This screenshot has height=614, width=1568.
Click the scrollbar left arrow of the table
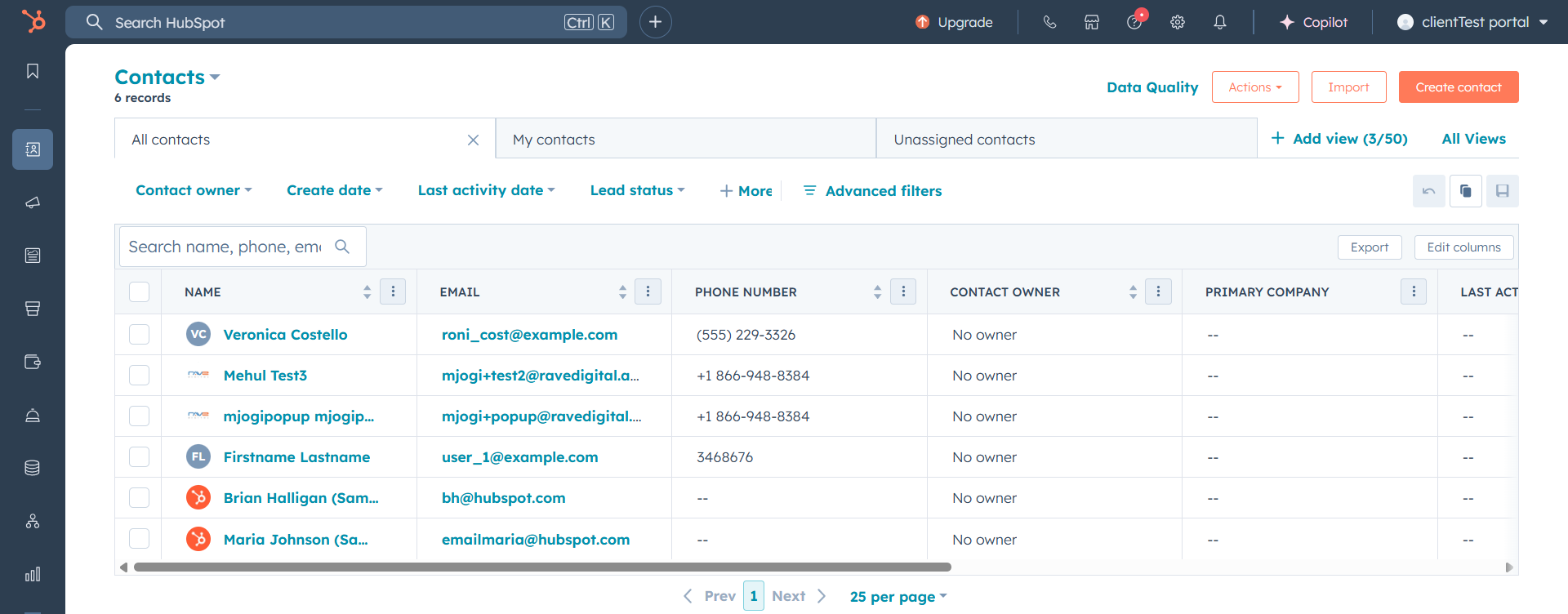123,567
